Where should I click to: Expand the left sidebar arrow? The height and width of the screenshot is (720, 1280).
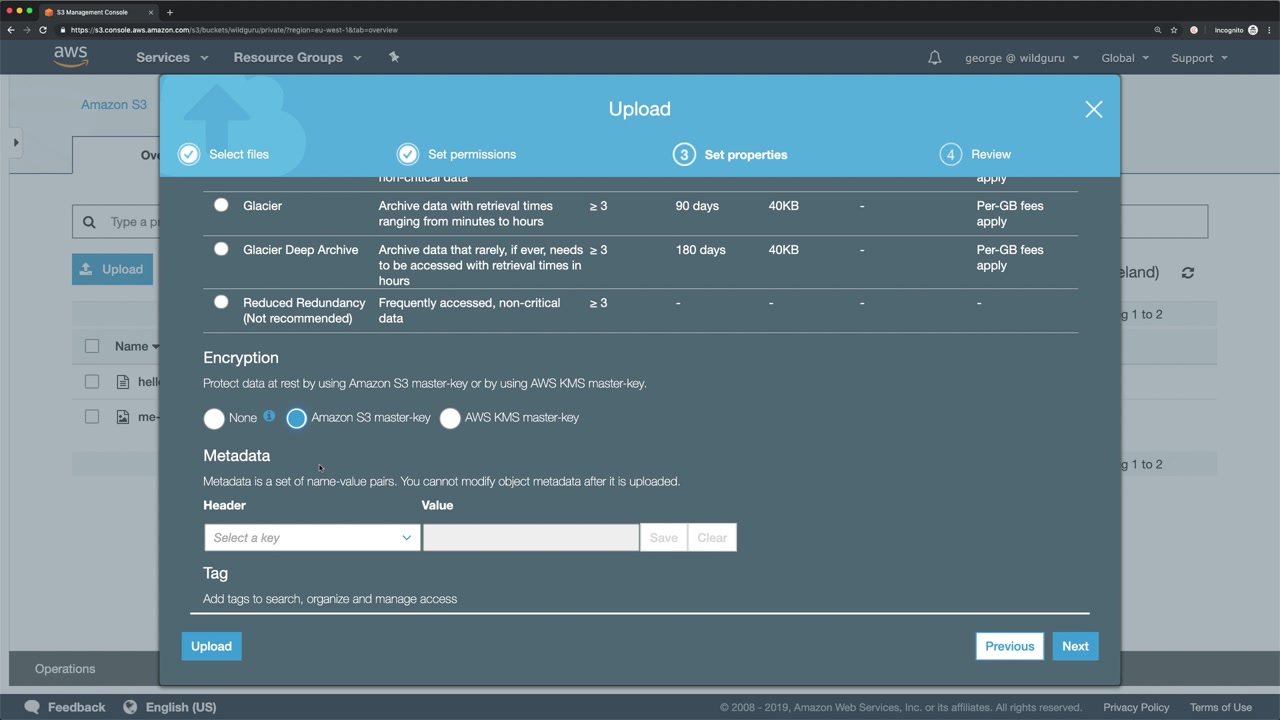(15, 142)
